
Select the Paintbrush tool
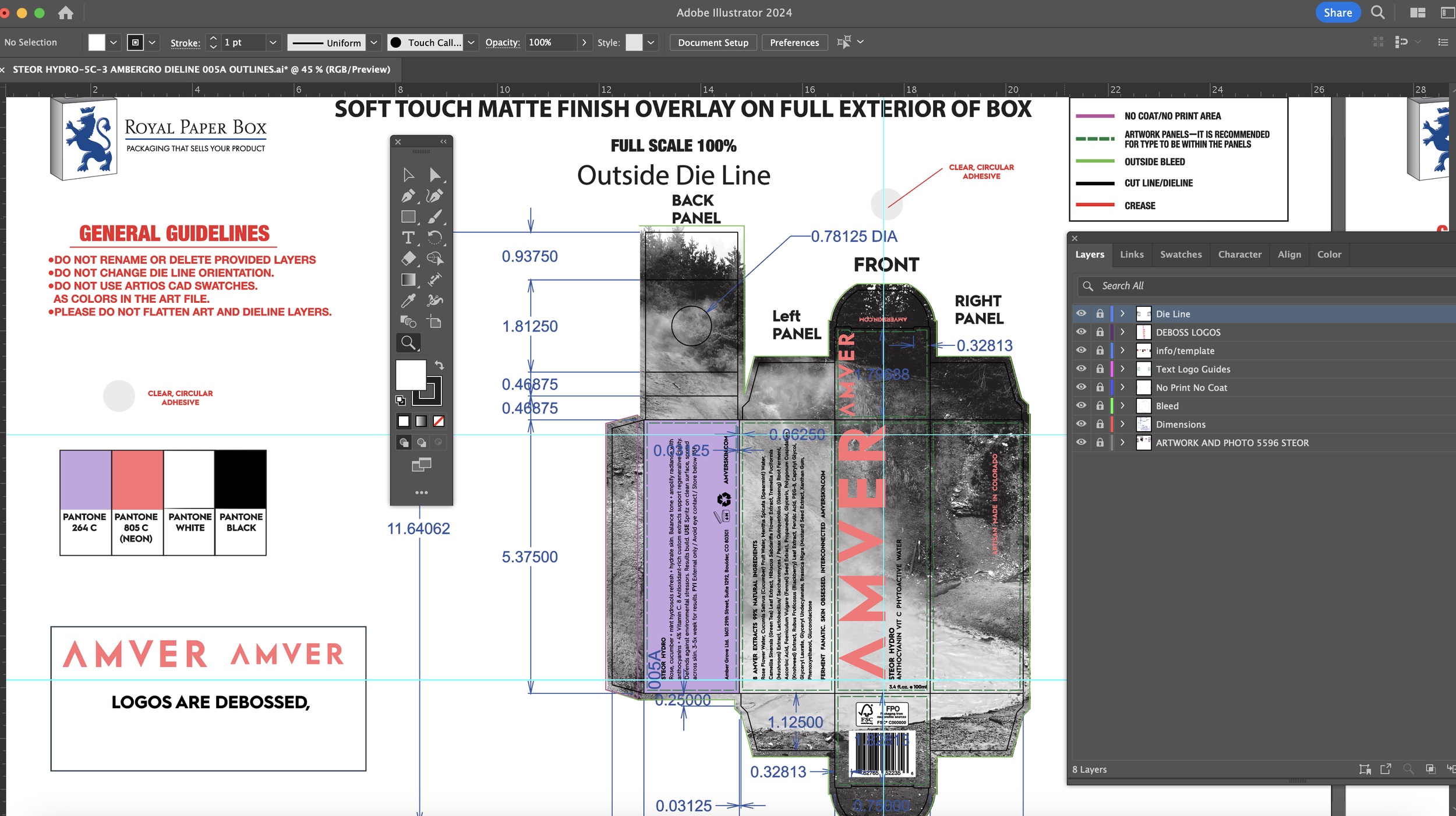tap(434, 217)
